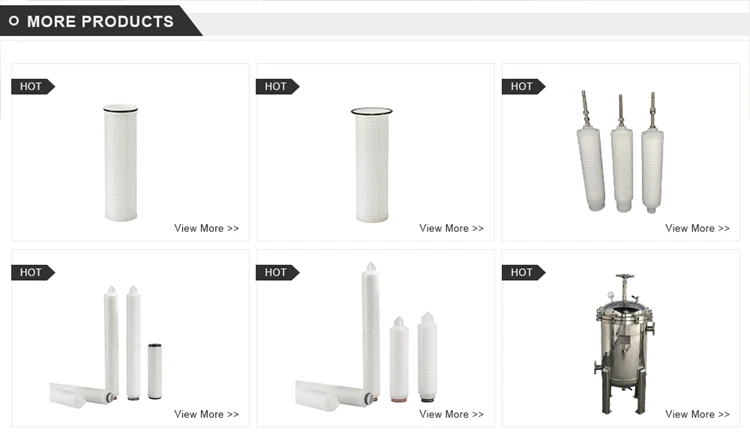Open View More on second top-row filter
750x432 pixels.
(451, 228)
